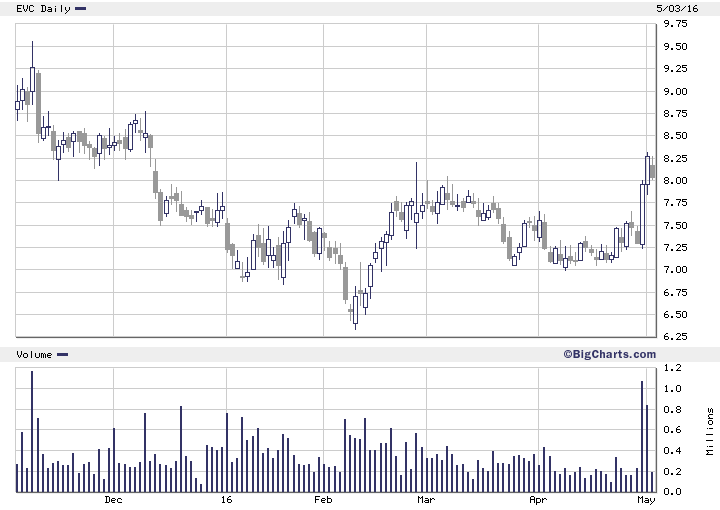Select the 6.25 price axis label
720x510 pixels.
pos(675,337)
